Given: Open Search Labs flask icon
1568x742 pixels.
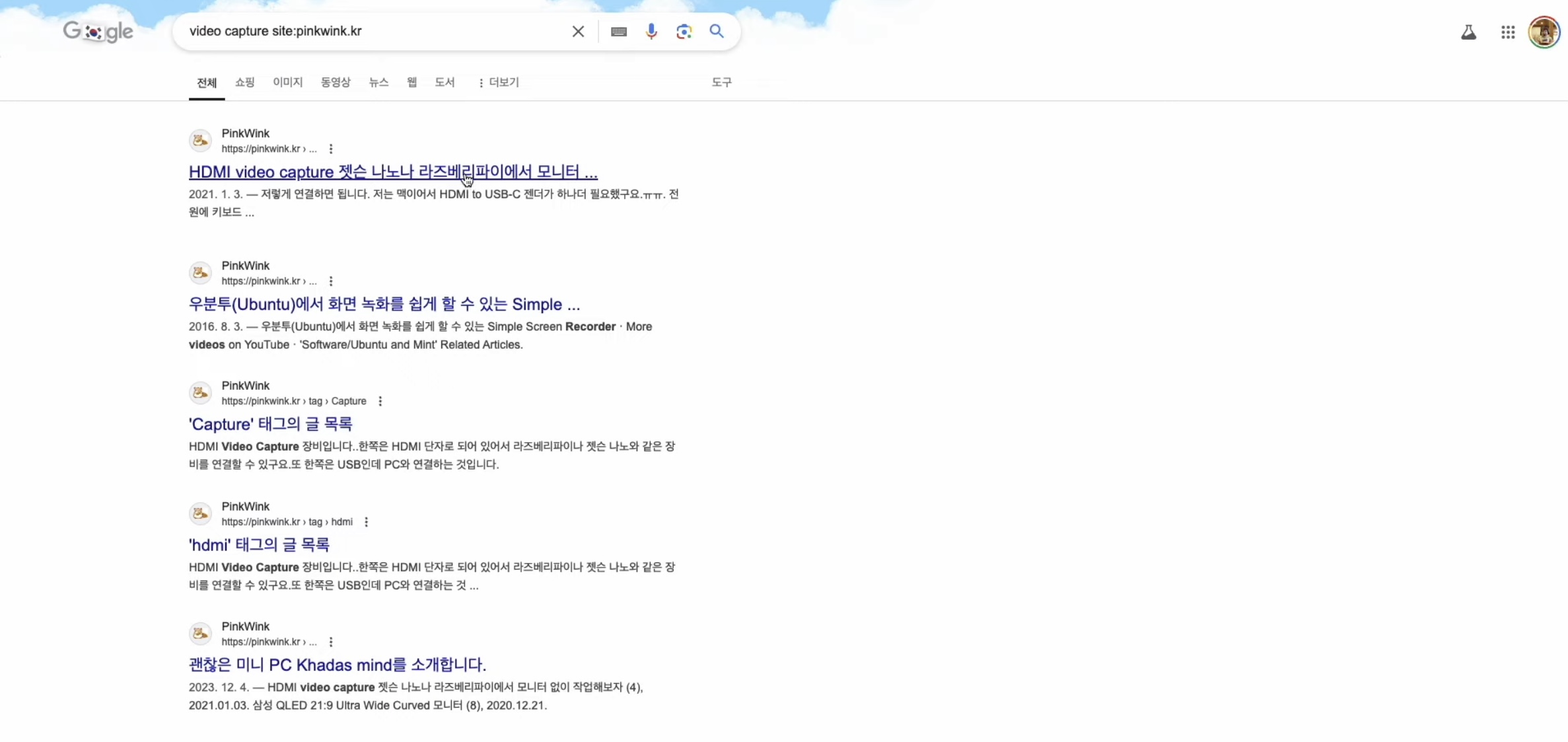Looking at the screenshot, I should [1468, 32].
